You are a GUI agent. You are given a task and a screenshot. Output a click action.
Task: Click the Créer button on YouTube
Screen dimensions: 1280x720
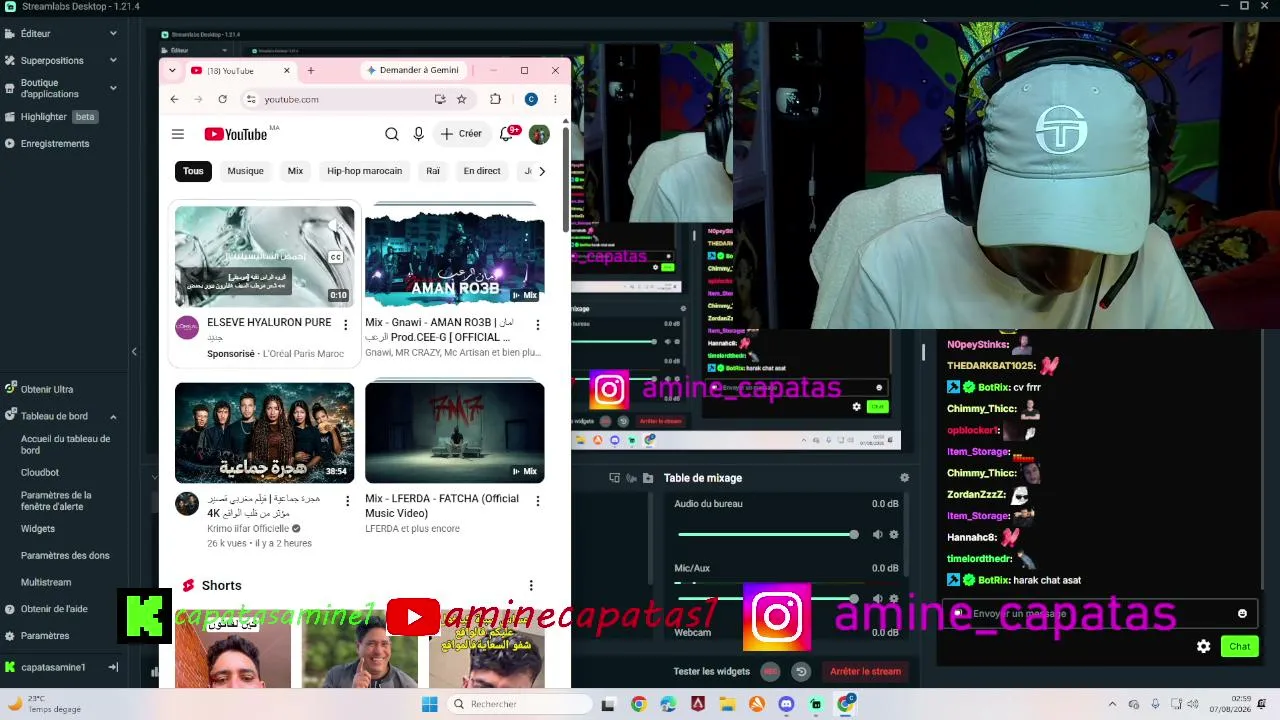(461, 134)
